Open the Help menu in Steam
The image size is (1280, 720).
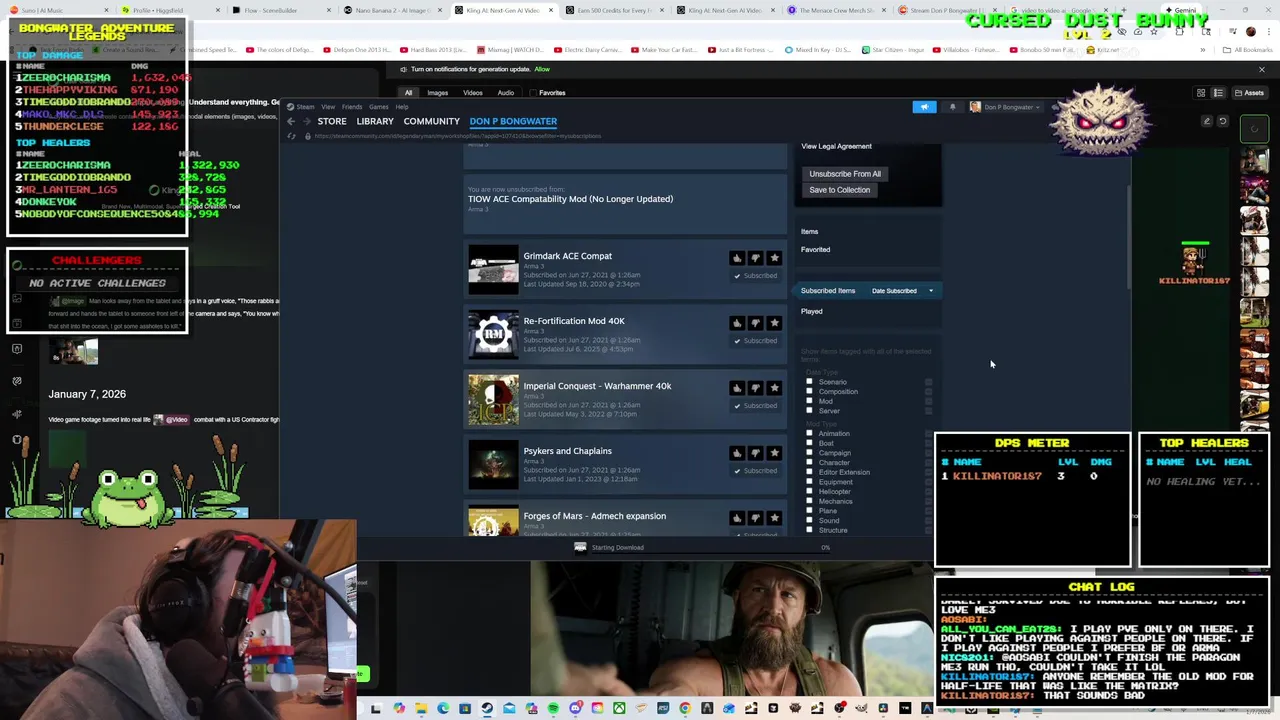click(x=401, y=107)
